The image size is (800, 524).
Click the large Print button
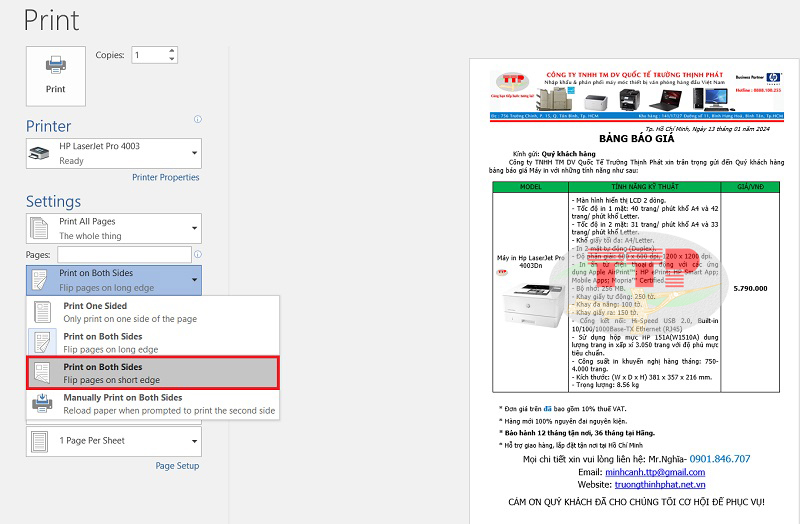56,76
